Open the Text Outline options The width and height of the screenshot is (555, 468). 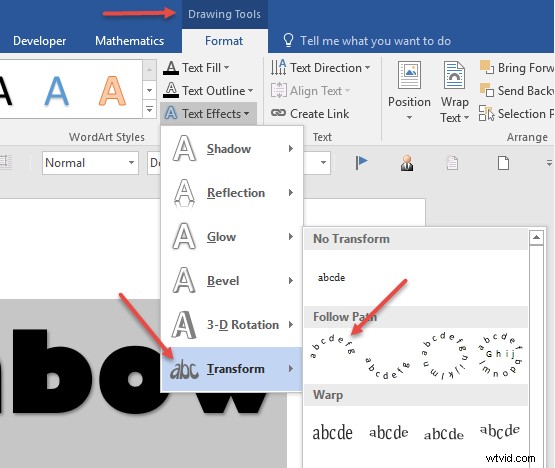(x=208, y=91)
